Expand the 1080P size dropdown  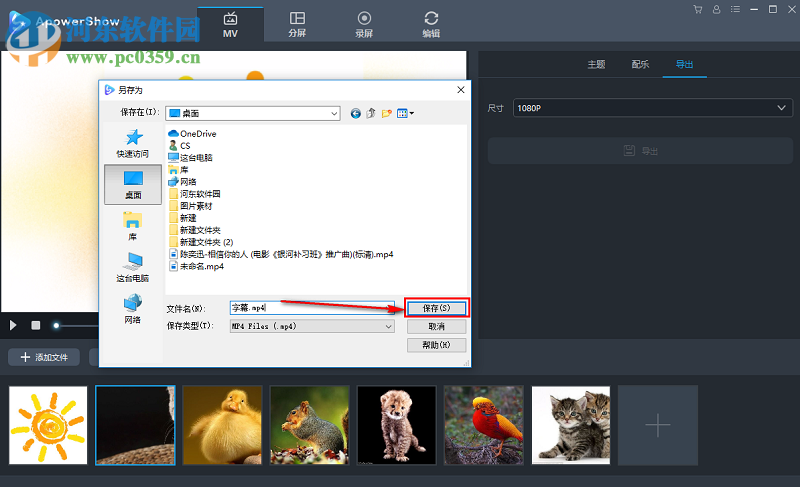pyautogui.click(x=653, y=108)
